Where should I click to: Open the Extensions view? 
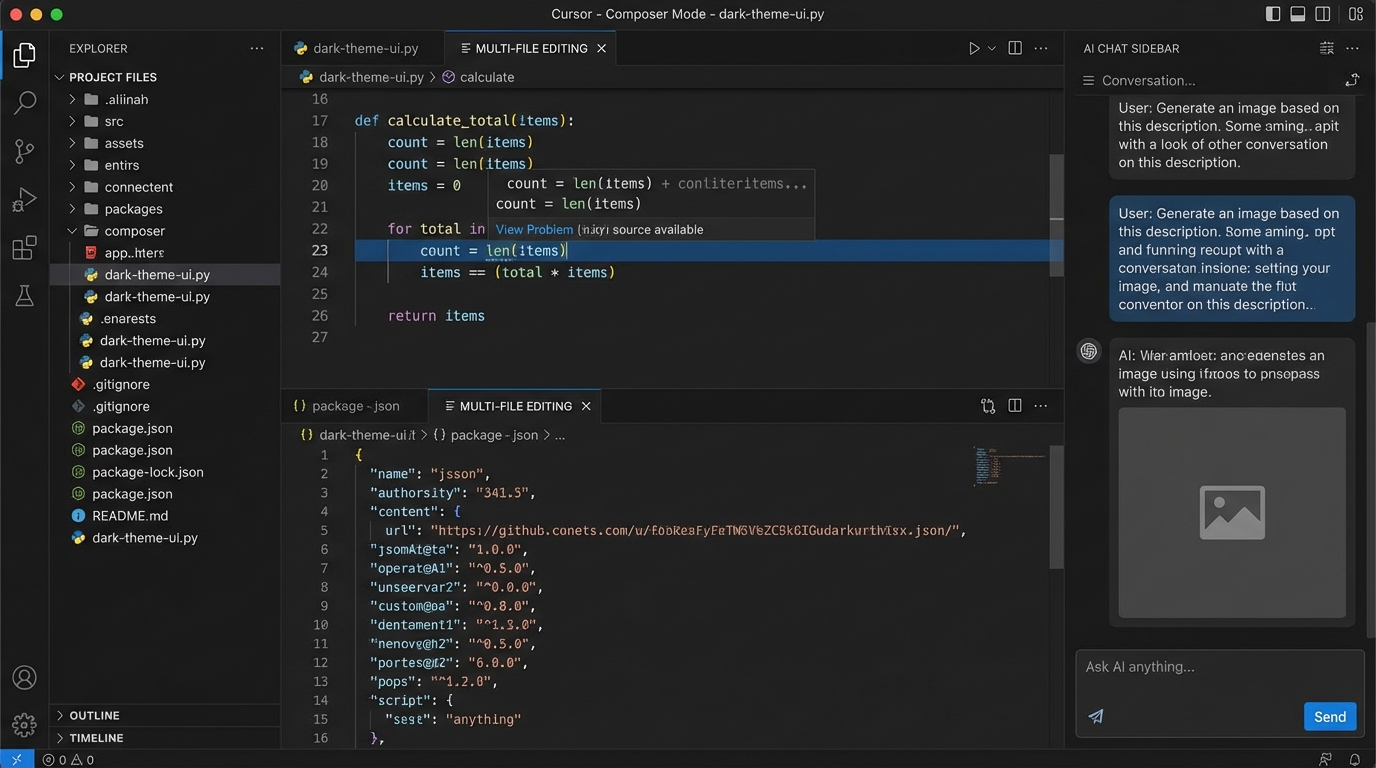[24, 247]
